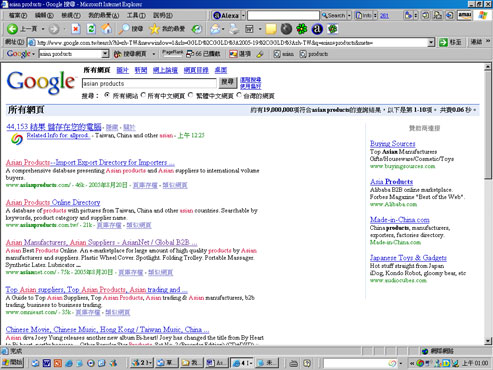Screen dimensions: 493x370
Task: Go to Home page via house icon
Action: (x=106, y=29)
